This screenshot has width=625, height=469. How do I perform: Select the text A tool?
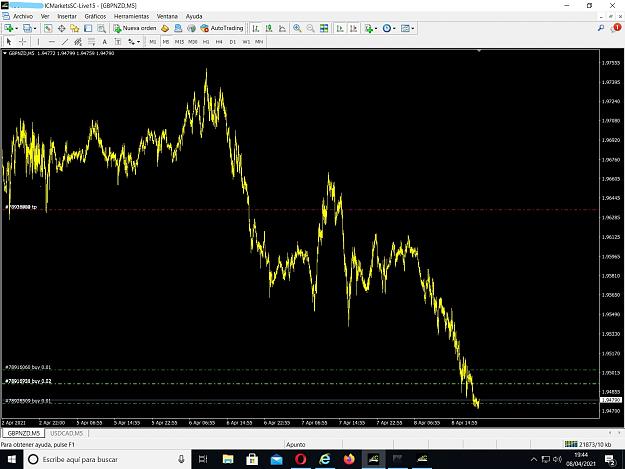coord(104,41)
